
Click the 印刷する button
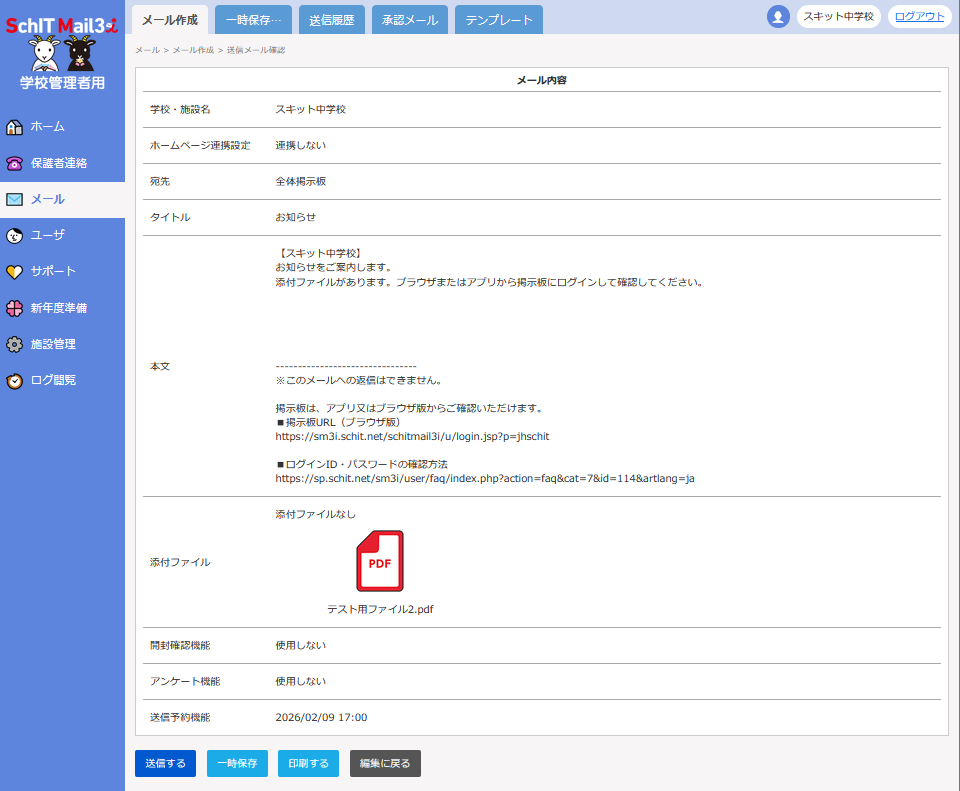pyautogui.click(x=308, y=764)
